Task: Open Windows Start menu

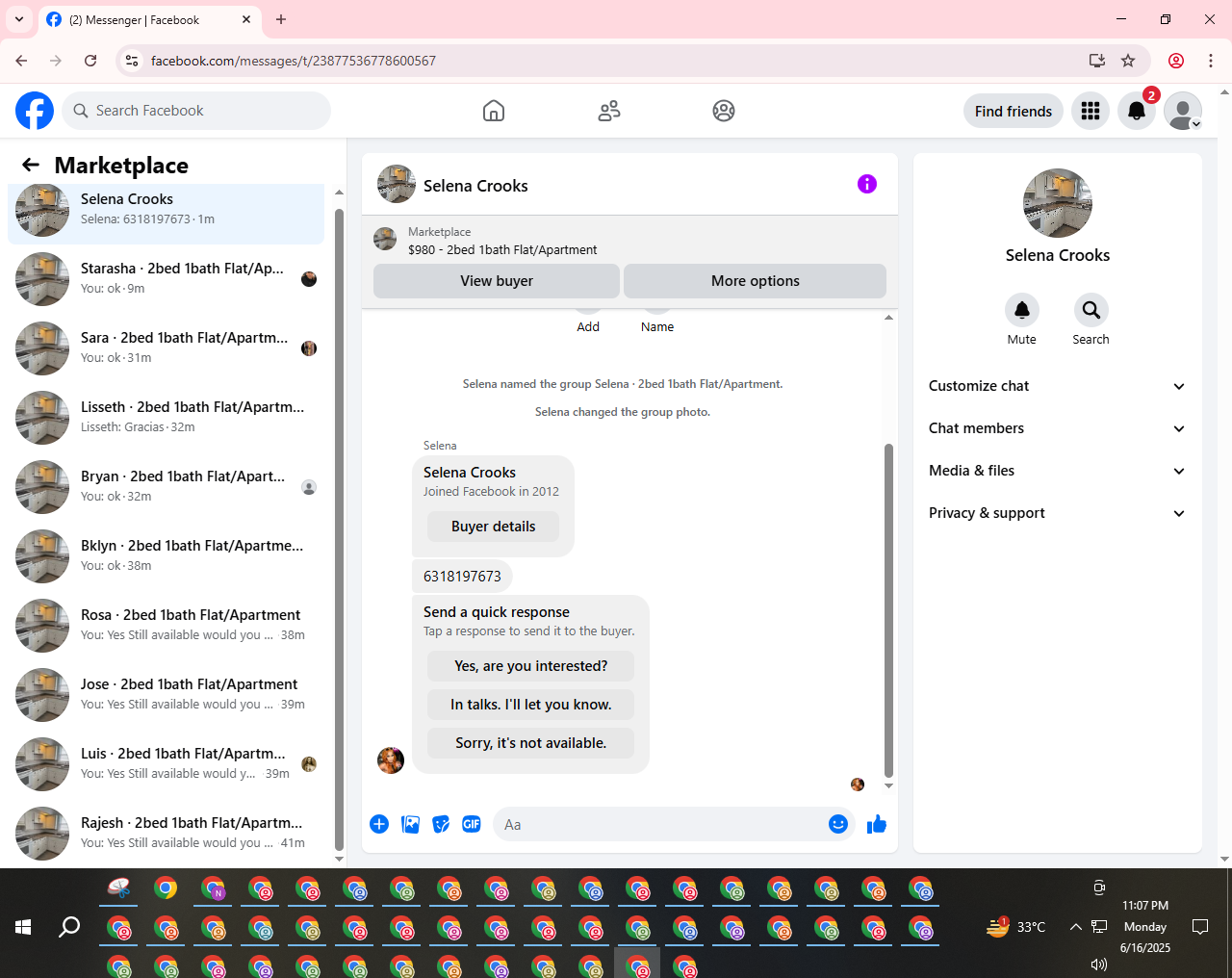Action: point(23,927)
